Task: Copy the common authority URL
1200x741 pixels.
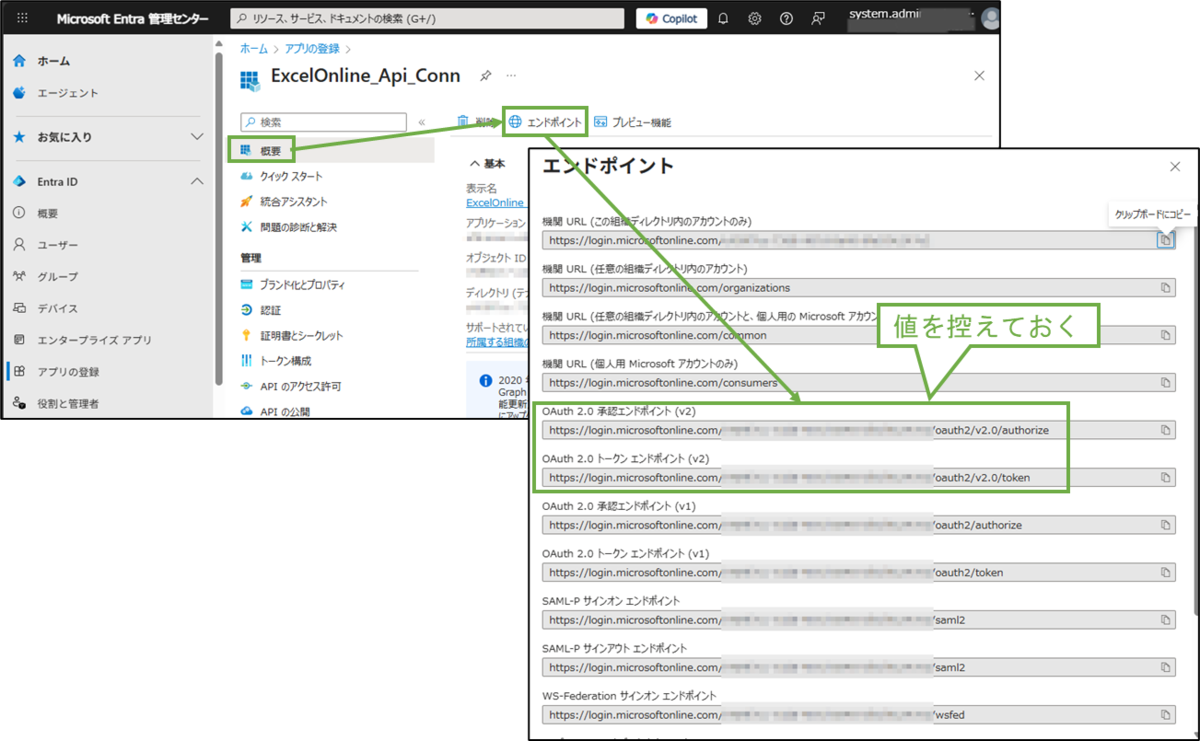Action: coord(1165,335)
